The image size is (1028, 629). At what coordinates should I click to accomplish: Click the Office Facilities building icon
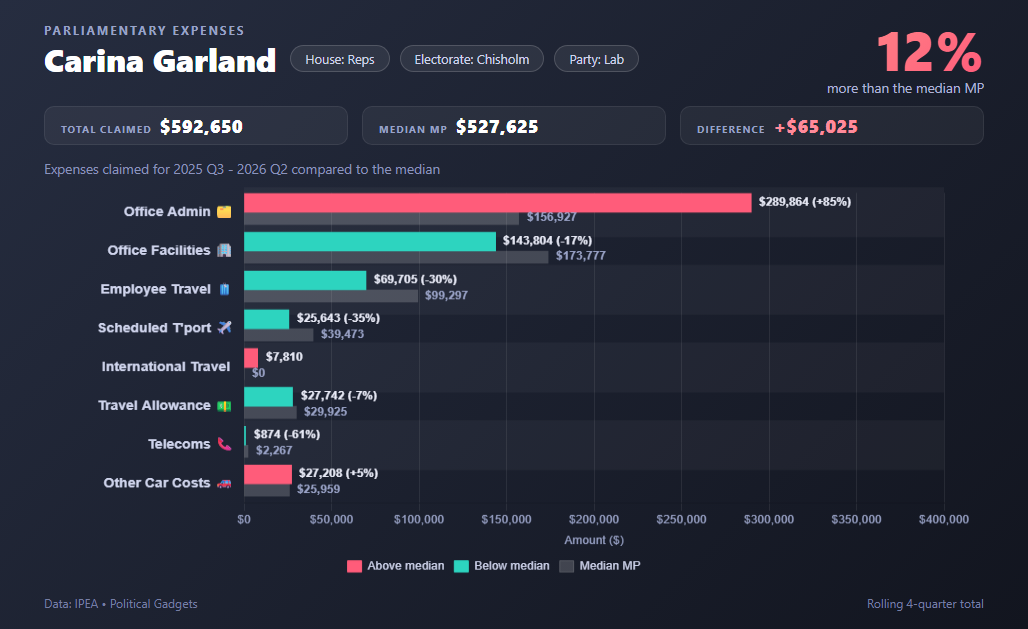tap(224, 251)
